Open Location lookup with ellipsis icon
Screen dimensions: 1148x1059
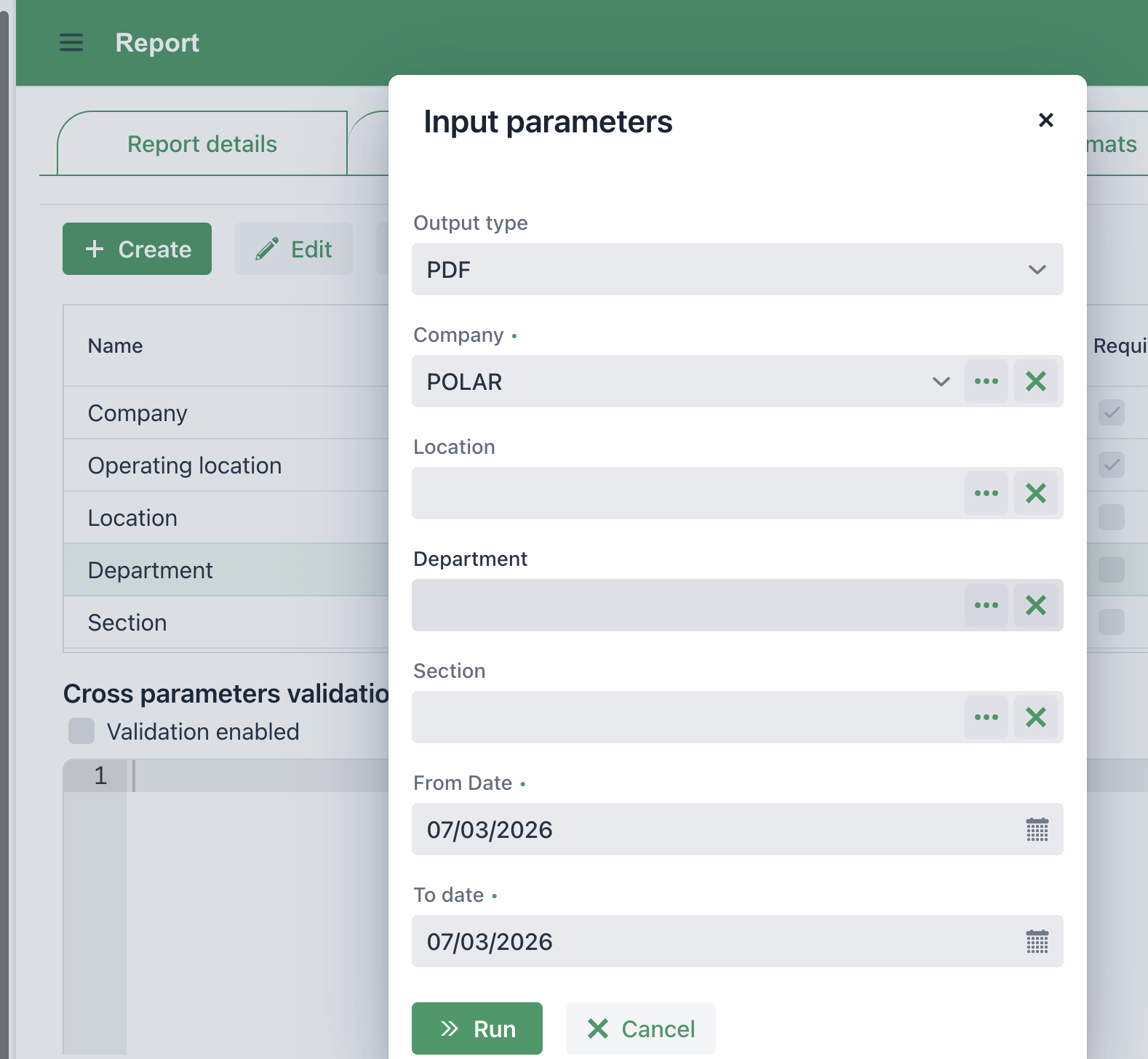[986, 493]
